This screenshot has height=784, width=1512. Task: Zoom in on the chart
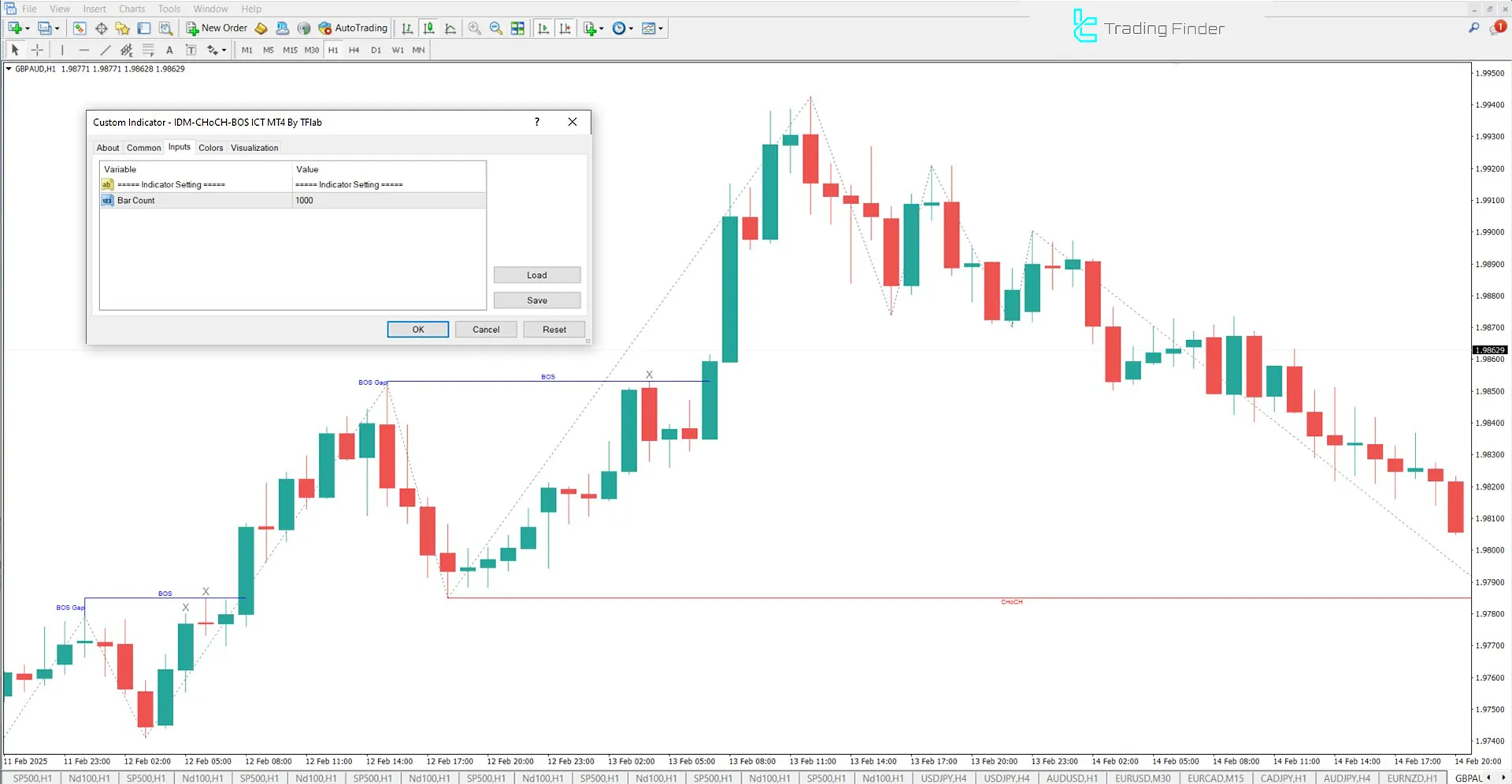pos(475,28)
